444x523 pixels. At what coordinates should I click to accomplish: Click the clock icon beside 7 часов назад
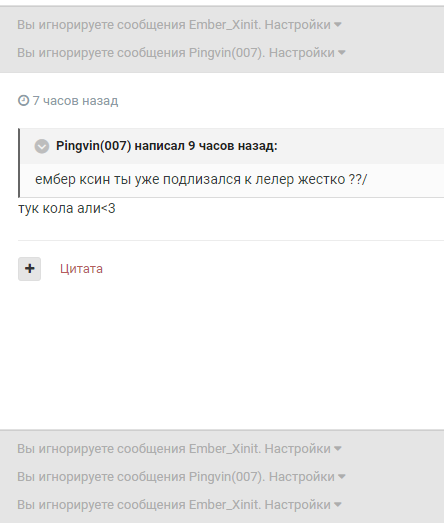(x=23, y=100)
